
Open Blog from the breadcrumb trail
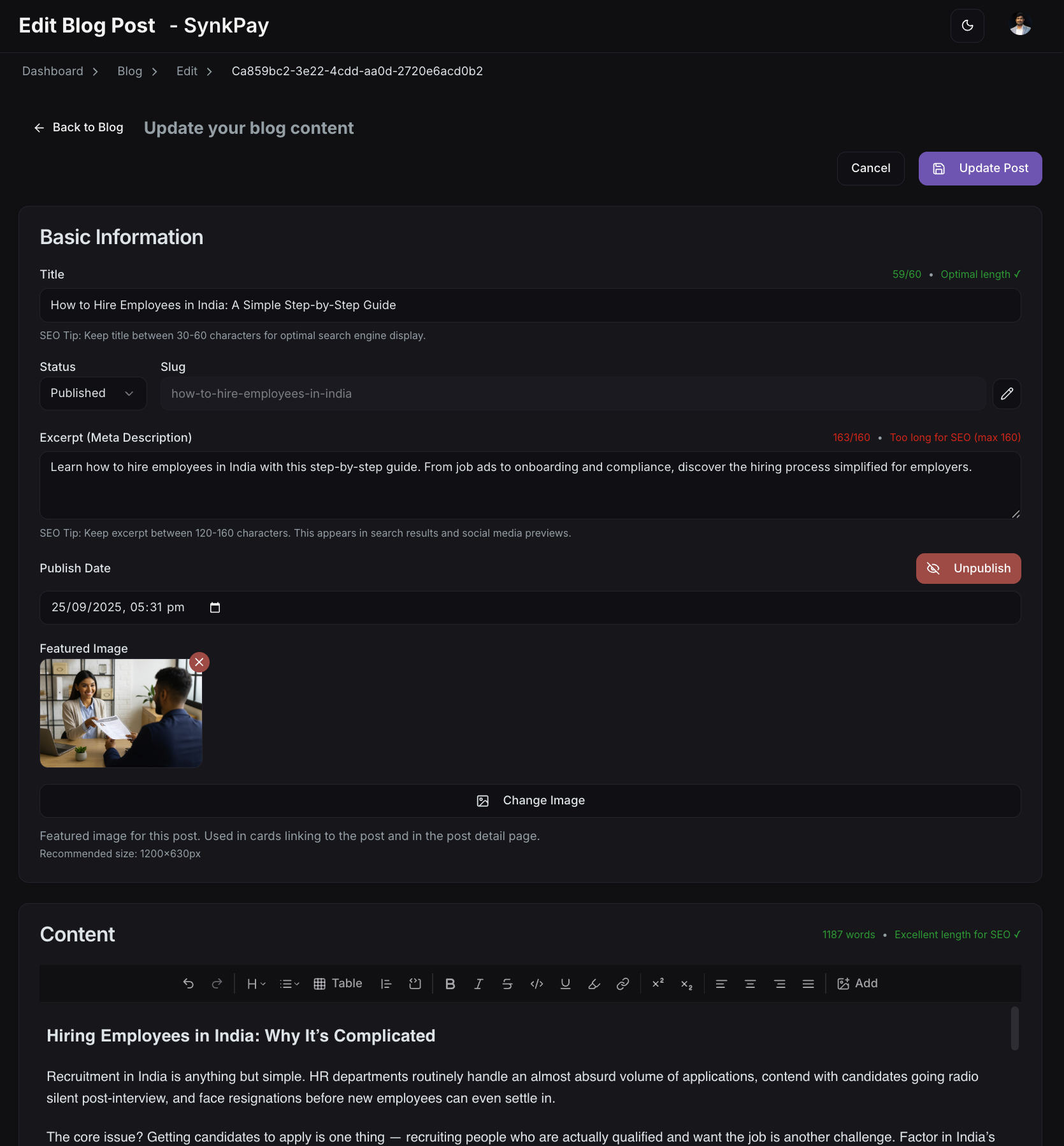click(129, 71)
